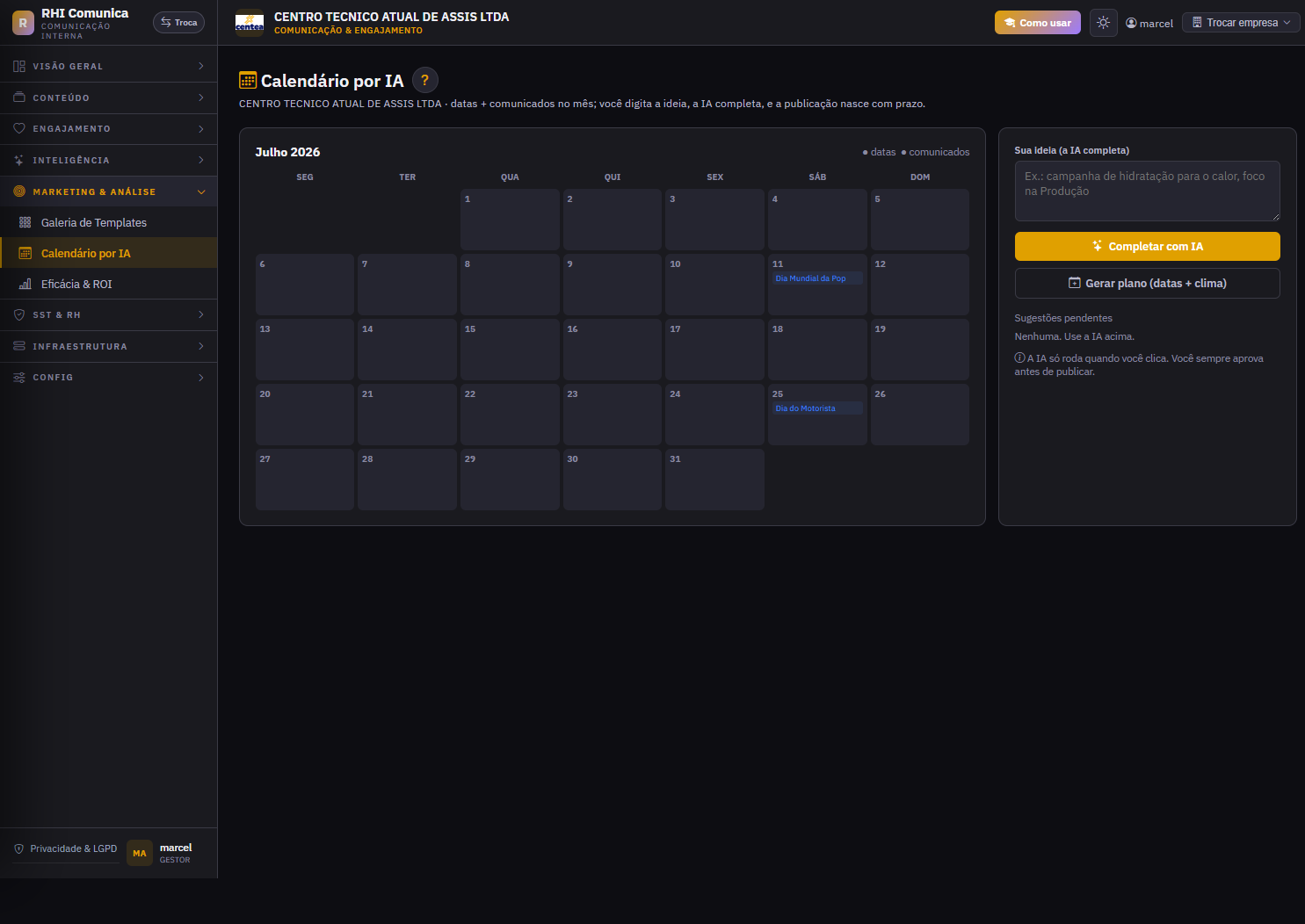Click the Como usar button
Screen dimensions: 1305x924
click(x=1038, y=23)
